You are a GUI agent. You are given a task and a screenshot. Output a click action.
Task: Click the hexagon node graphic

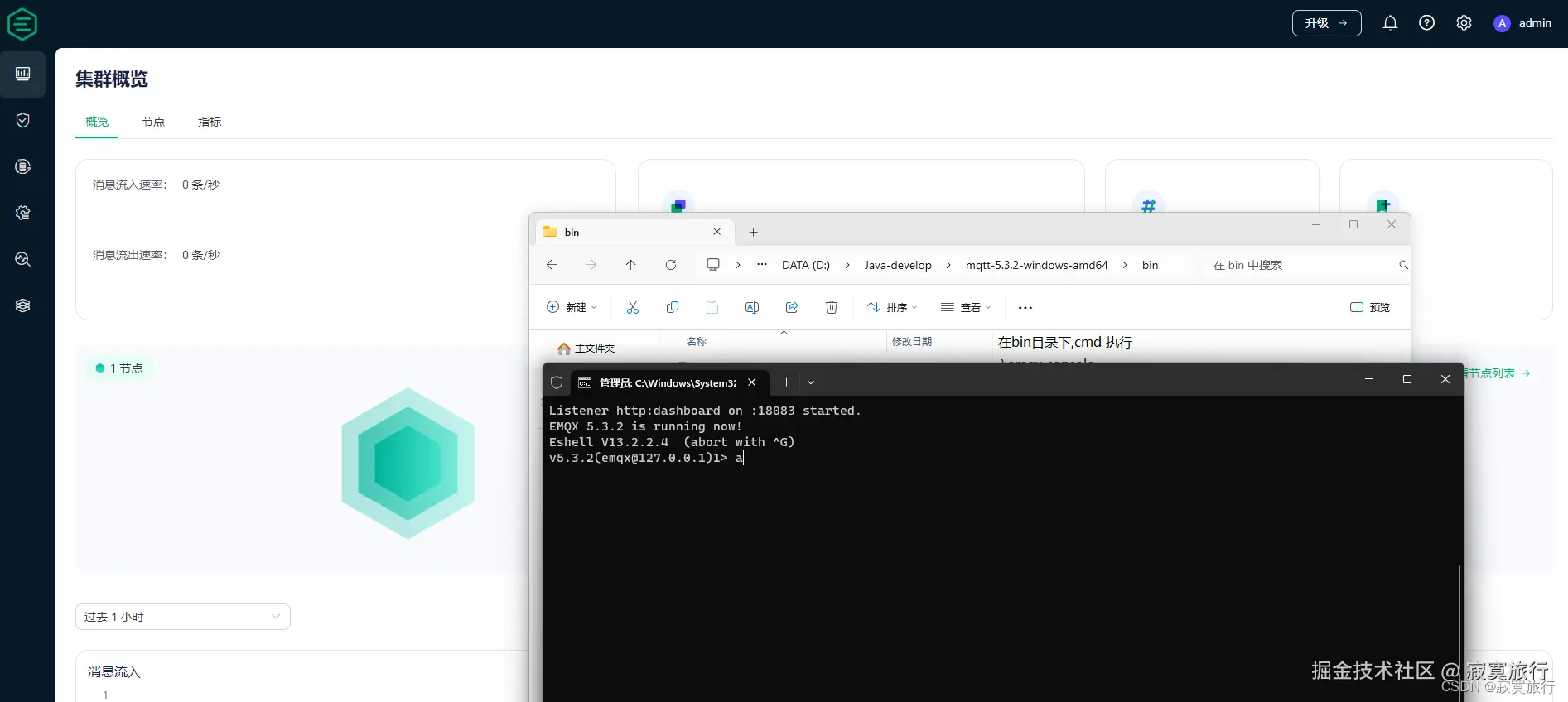pos(408,464)
